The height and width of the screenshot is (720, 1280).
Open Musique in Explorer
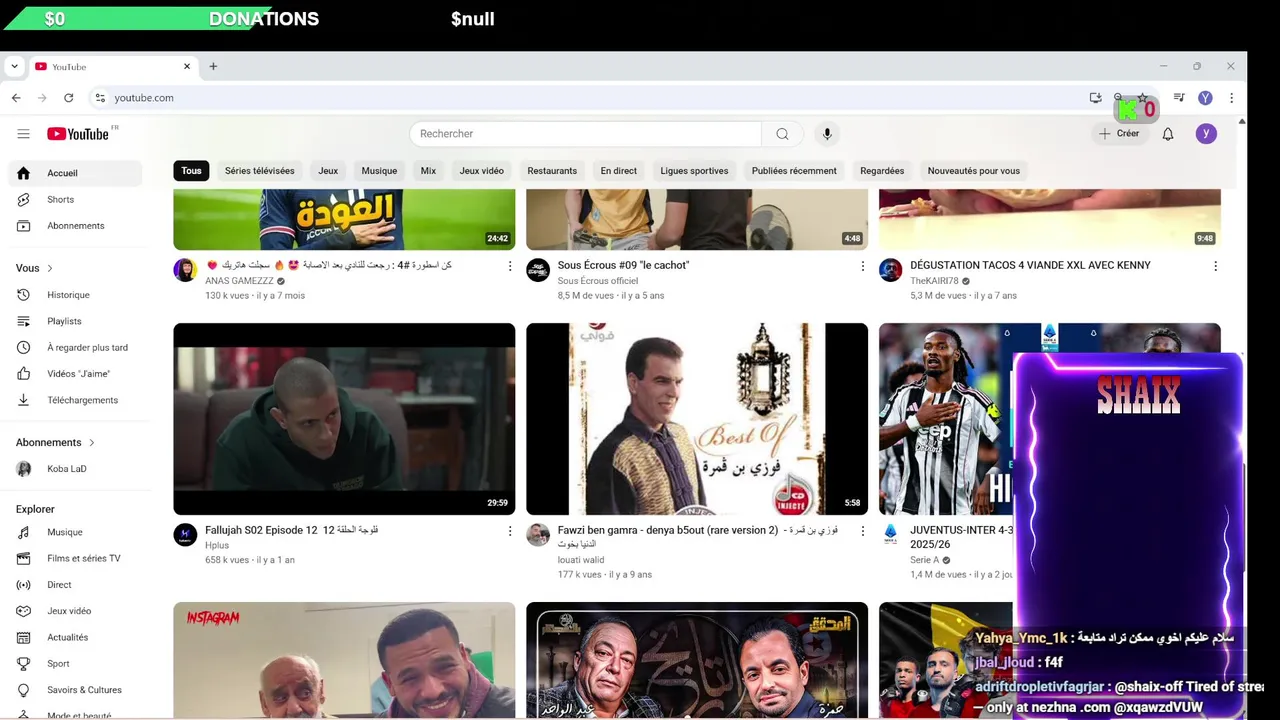click(76, 532)
